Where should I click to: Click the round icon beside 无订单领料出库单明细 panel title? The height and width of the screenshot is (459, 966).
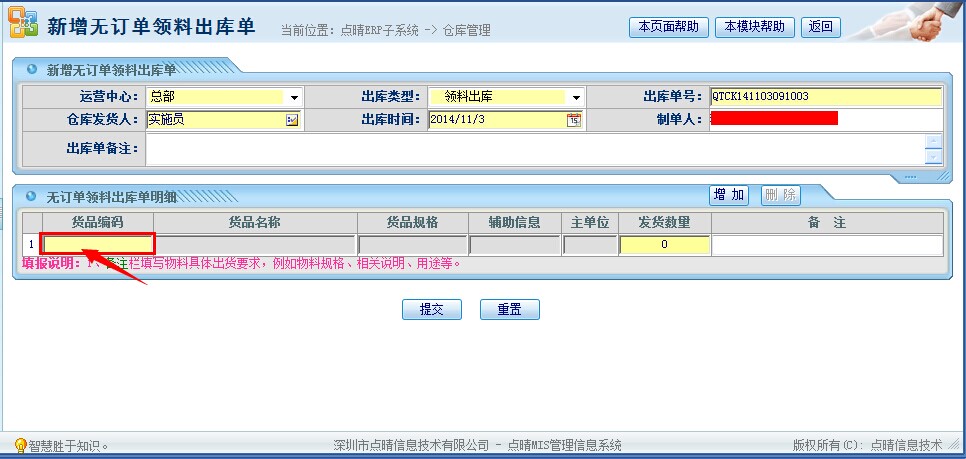(x=32, y=195)
